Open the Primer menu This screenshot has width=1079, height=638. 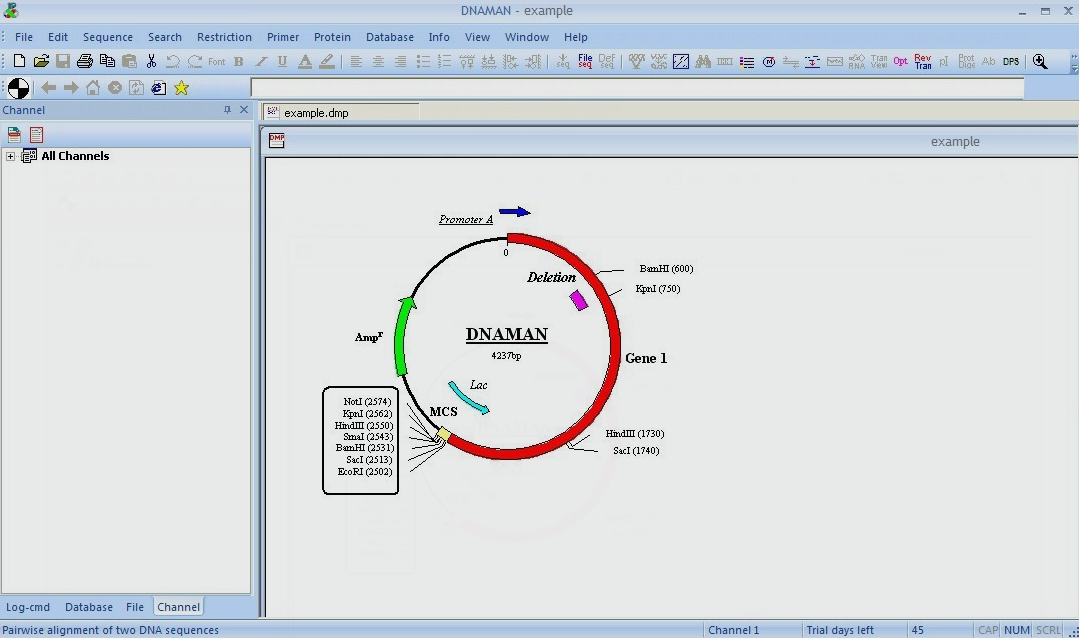click(283, 37)
